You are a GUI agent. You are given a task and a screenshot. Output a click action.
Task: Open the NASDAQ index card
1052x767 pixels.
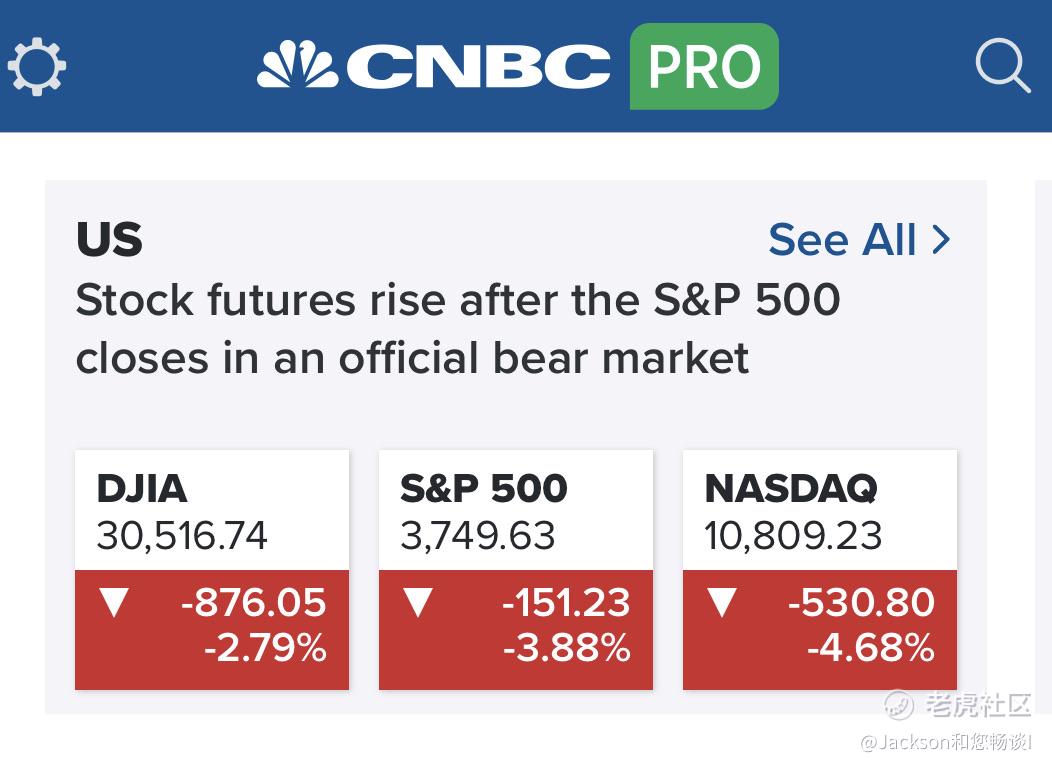coord(820,570)
